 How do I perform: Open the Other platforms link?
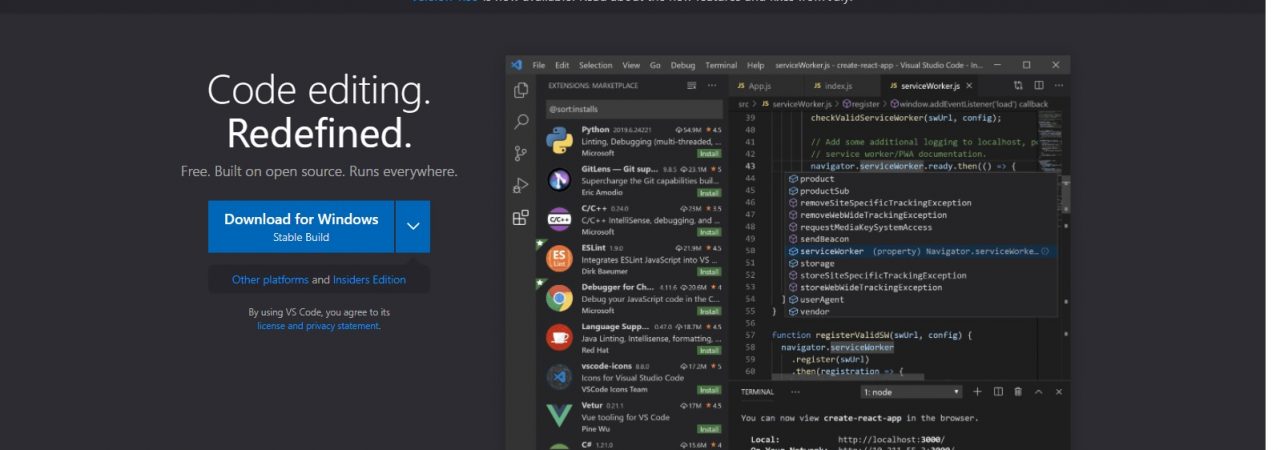pyautogui.click(x=270, y=280)
